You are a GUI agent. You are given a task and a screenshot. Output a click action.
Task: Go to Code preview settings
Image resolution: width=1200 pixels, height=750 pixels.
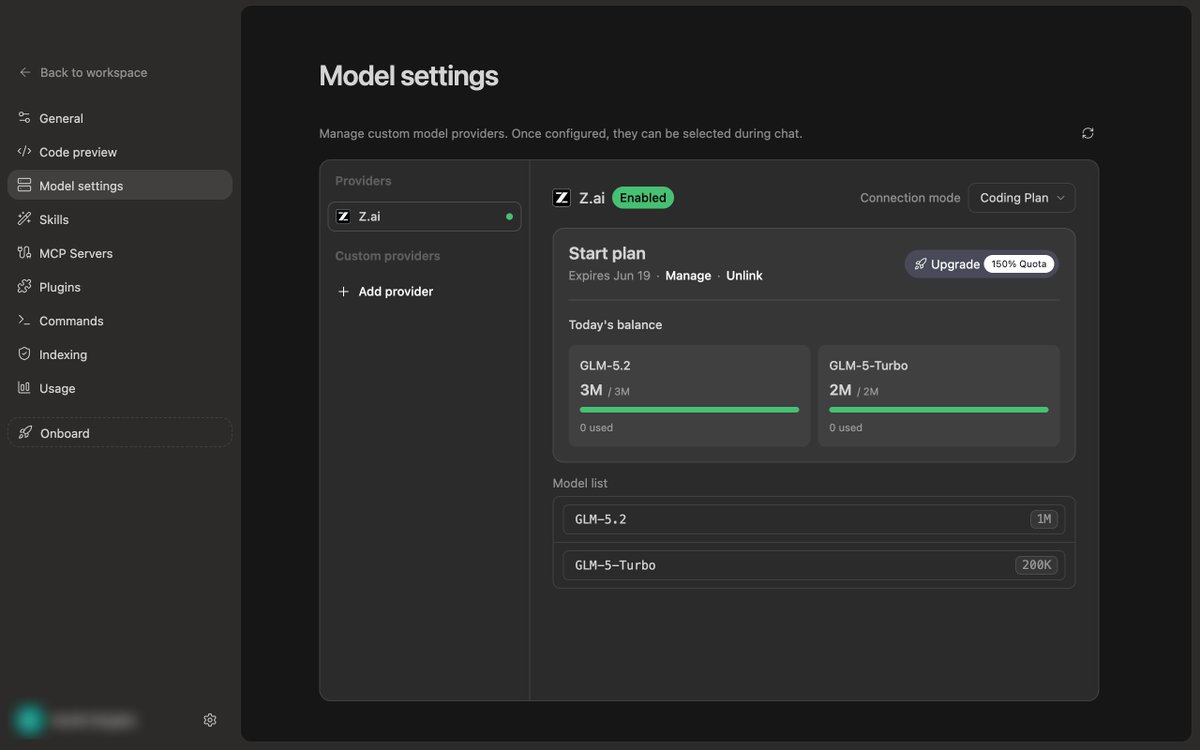[120, 152]
